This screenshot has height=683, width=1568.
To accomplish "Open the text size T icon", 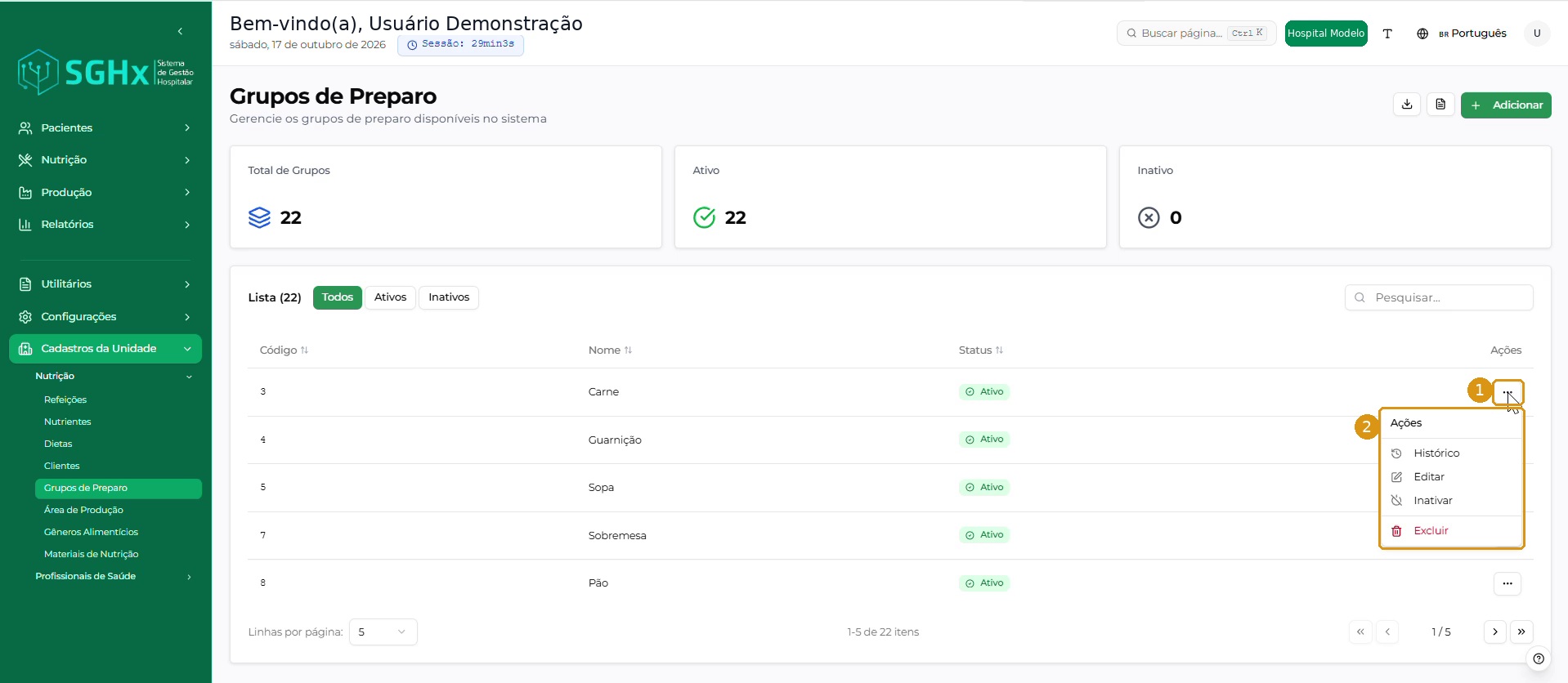I will click(x=1387, y=33).
